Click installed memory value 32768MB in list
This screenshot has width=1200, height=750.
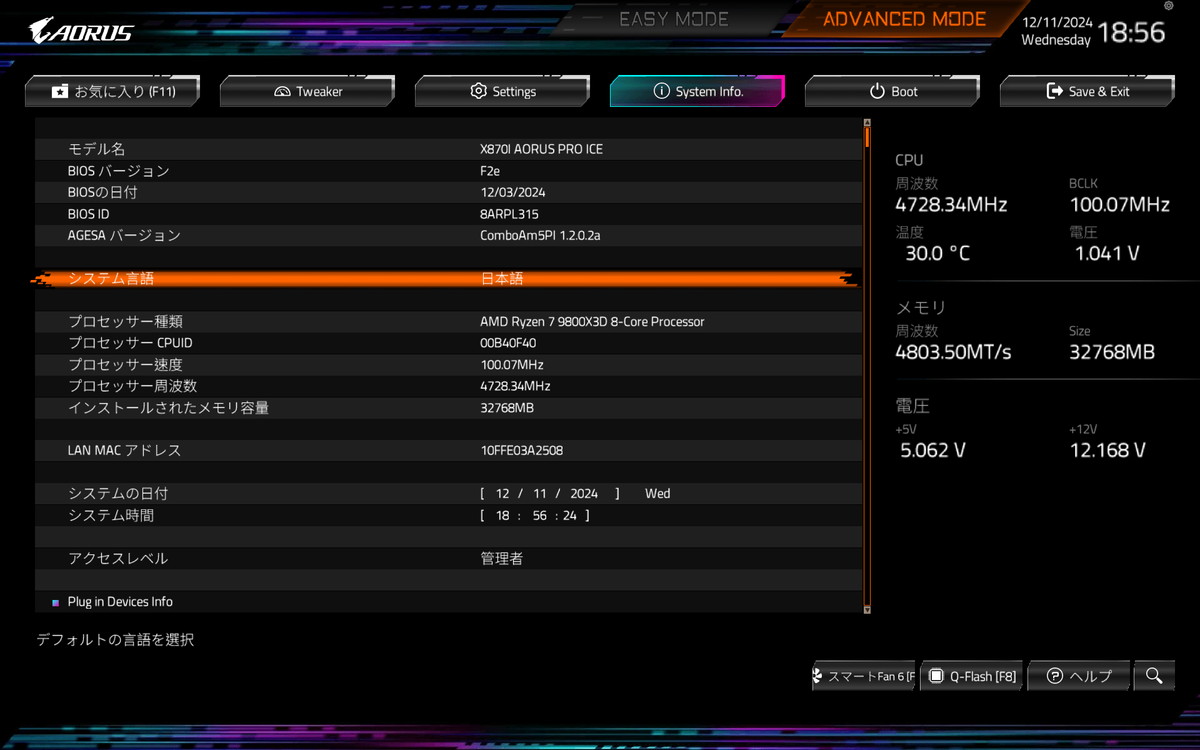click(x=507, y=408)
